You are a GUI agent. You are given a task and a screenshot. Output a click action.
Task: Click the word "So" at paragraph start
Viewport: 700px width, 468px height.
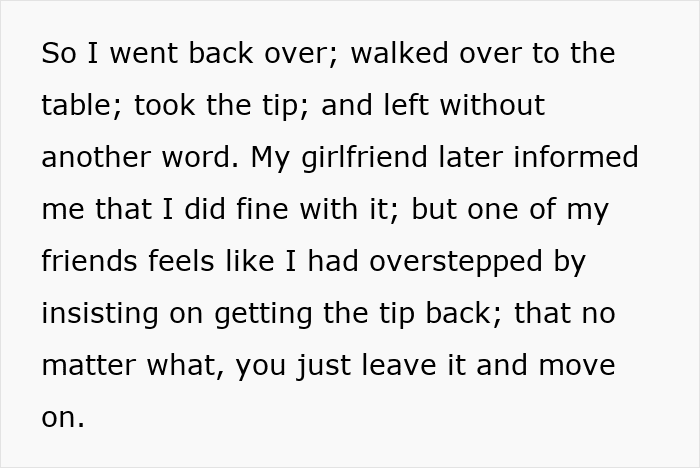(58, 53)
